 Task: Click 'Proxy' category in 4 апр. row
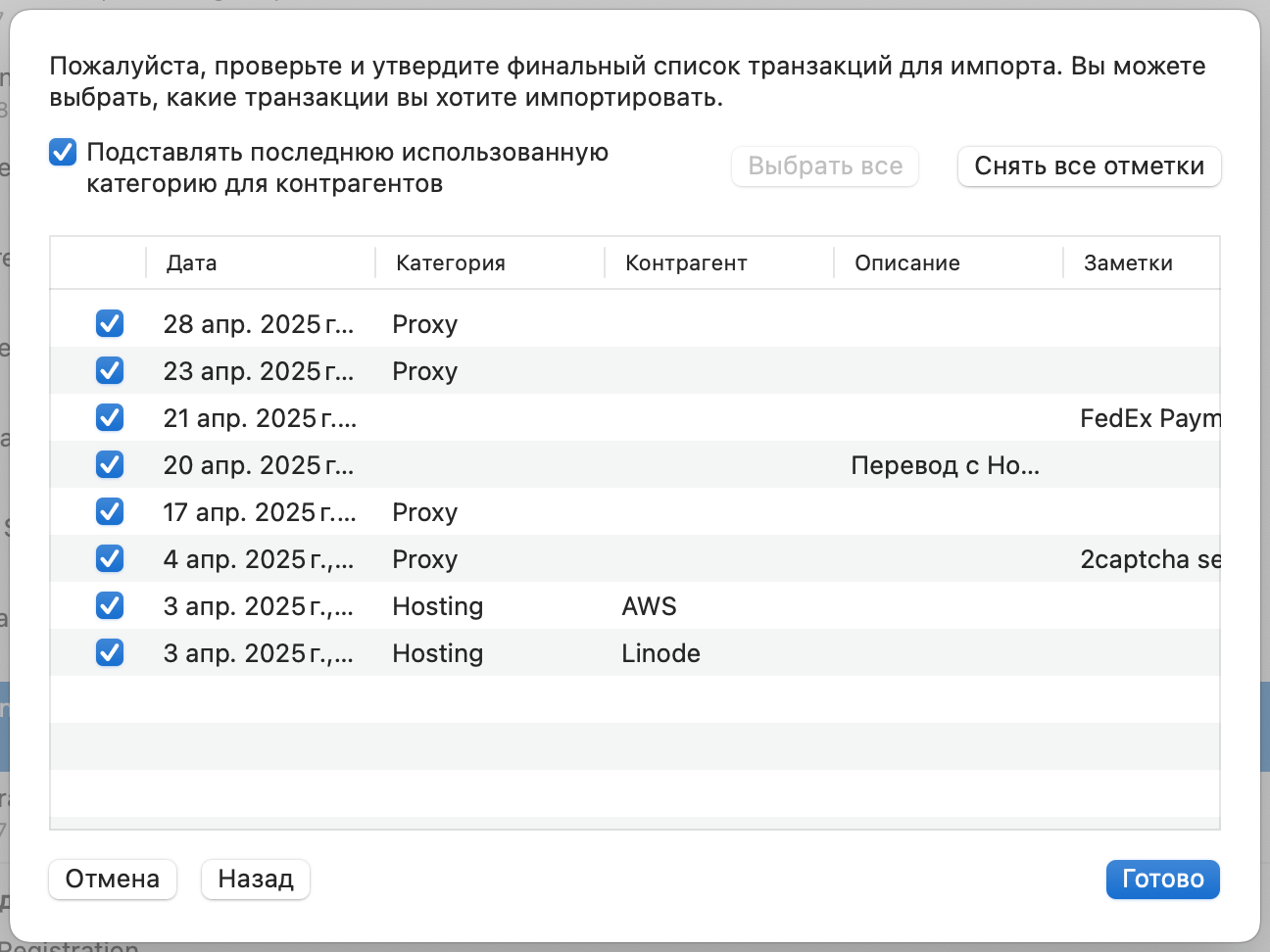pos(425,559)
